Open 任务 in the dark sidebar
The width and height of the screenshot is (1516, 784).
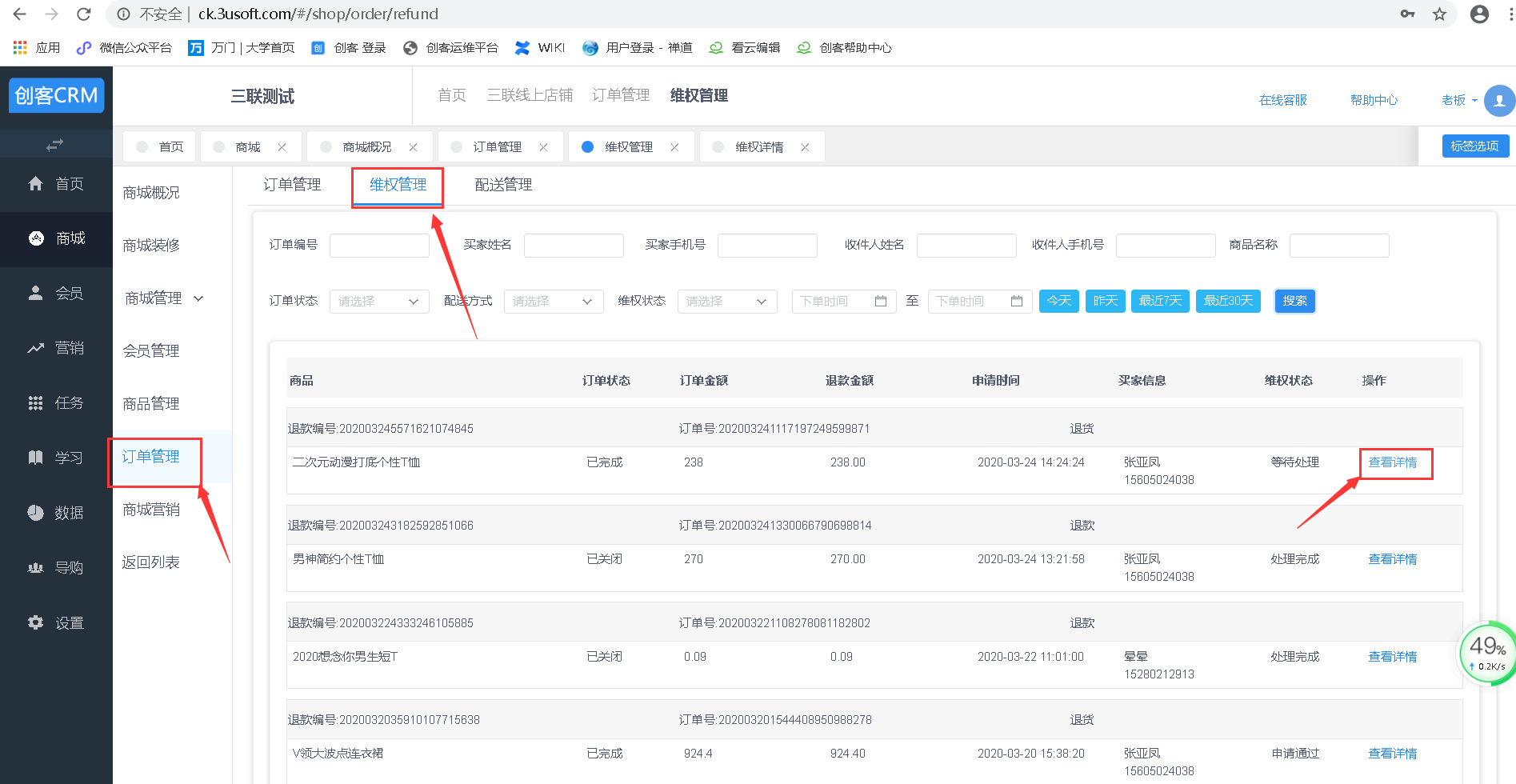point(56,403)
